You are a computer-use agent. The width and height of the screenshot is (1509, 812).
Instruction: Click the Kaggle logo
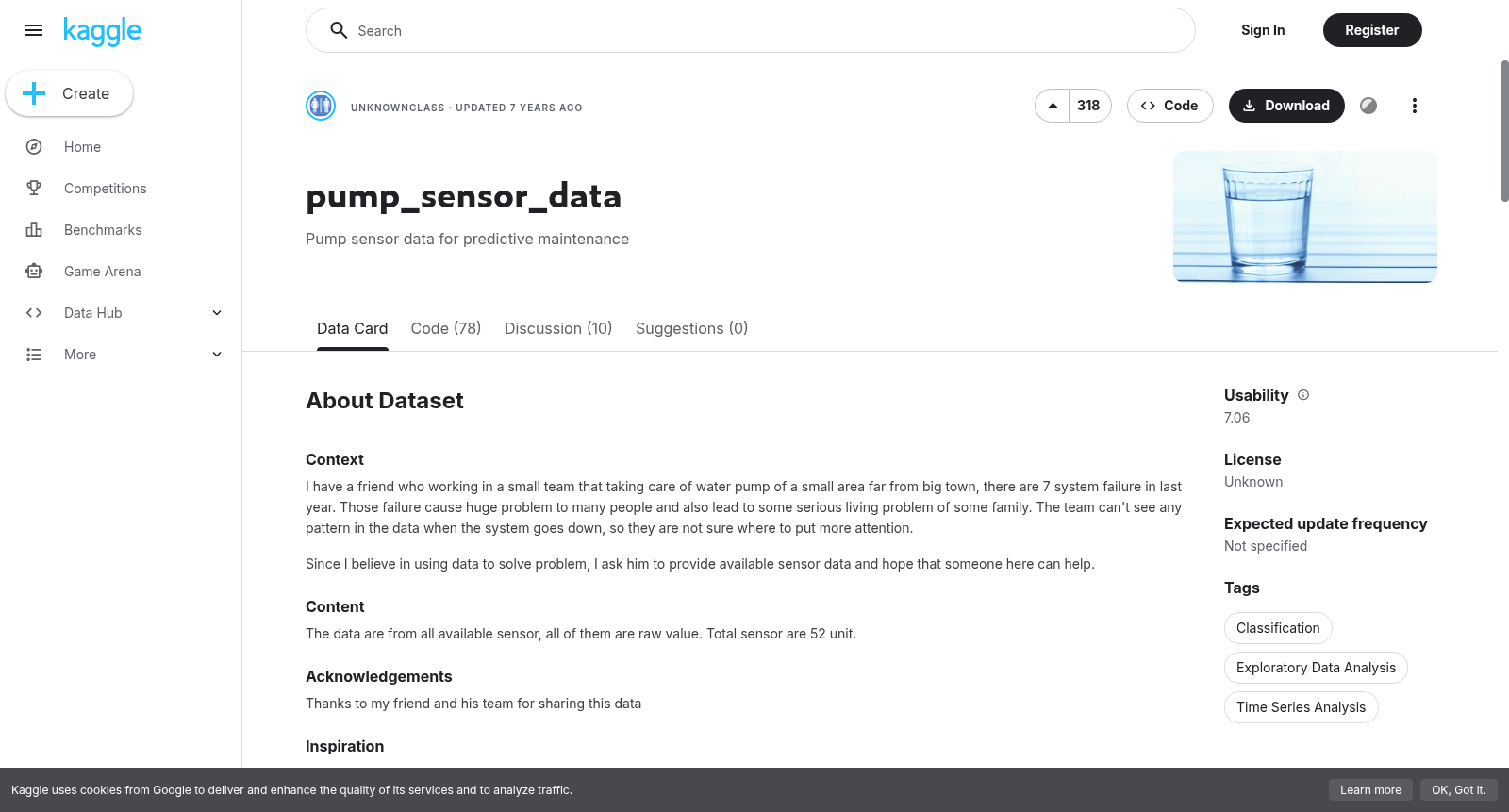(102, 31)
